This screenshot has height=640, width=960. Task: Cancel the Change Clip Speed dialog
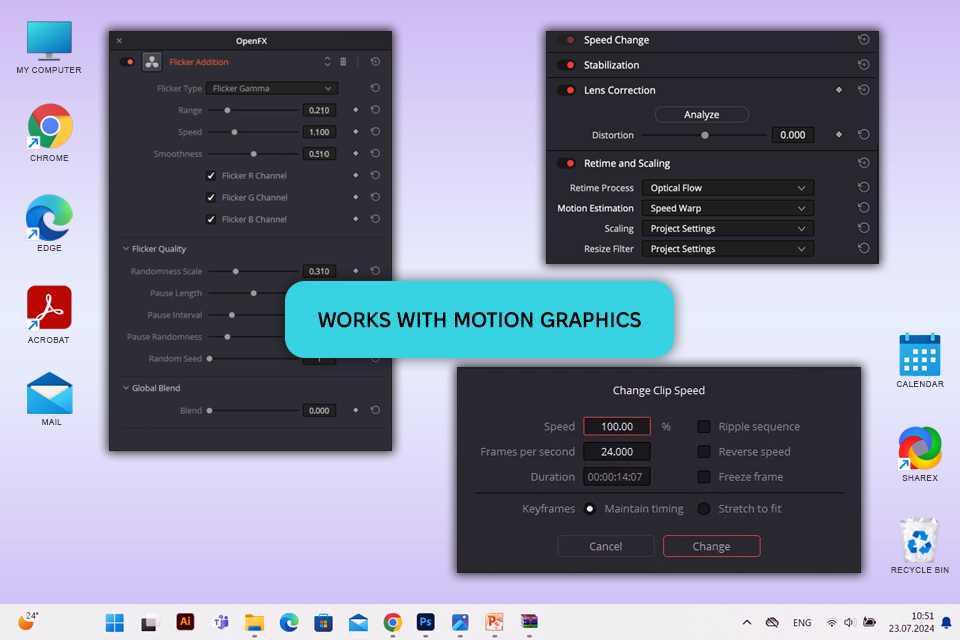(x=606, y=546)
